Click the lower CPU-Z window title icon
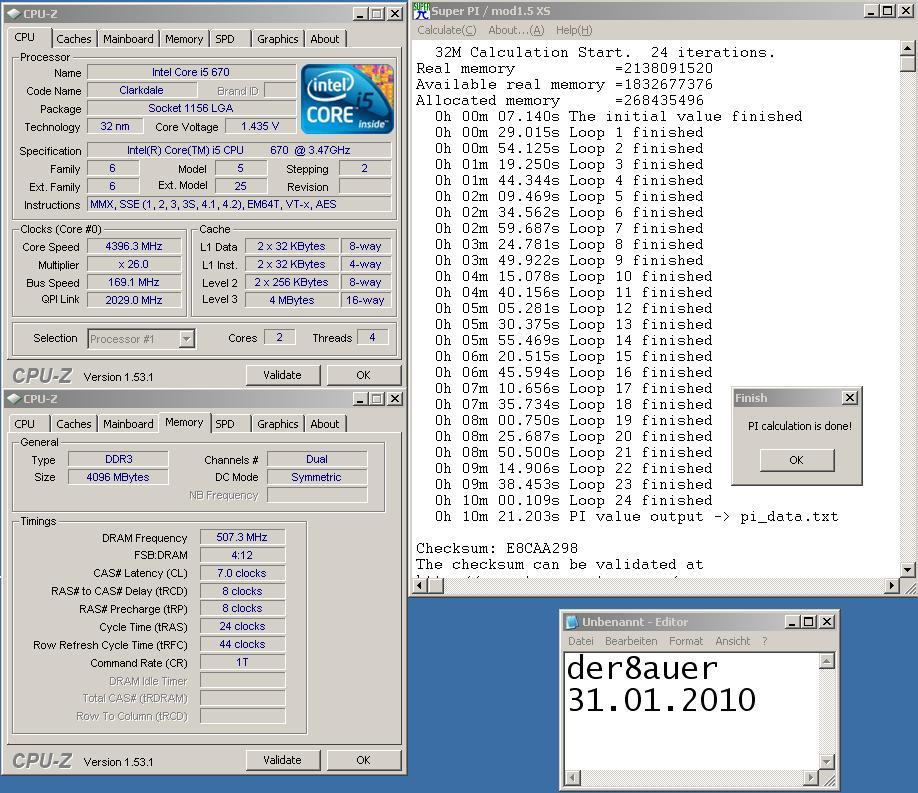 [13, 399]
